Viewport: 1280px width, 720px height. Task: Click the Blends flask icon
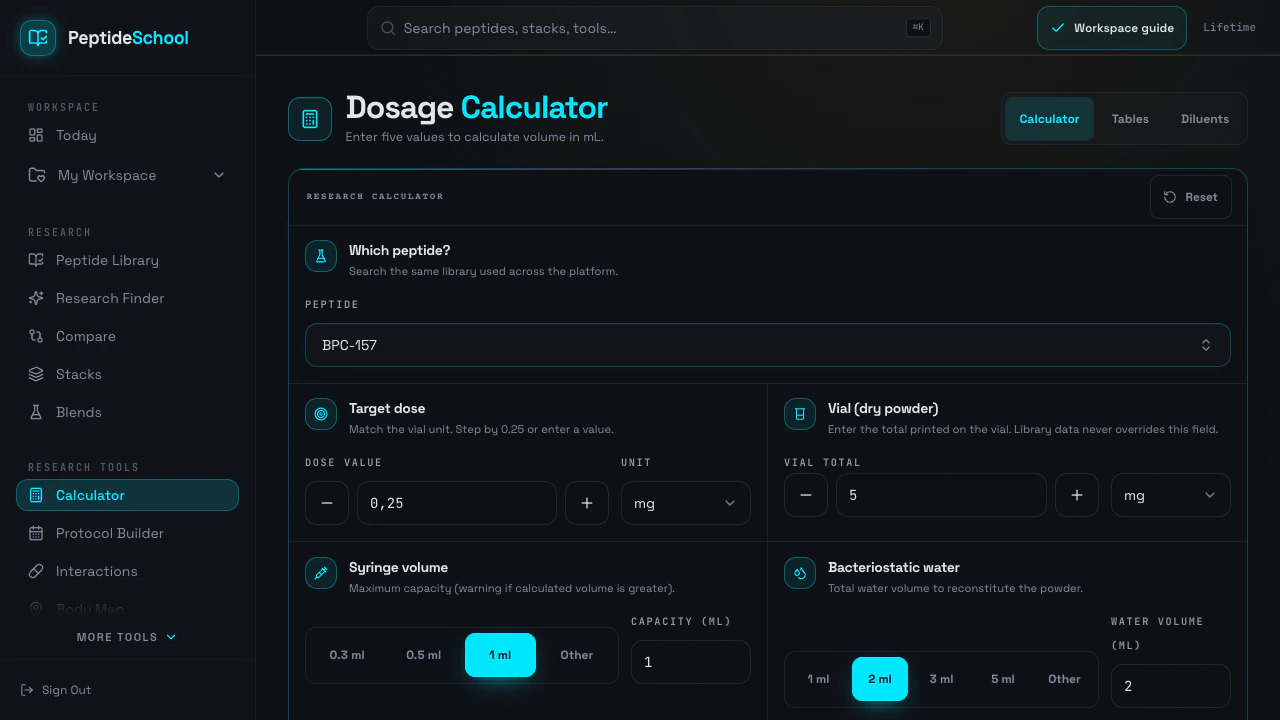[36, 412]
